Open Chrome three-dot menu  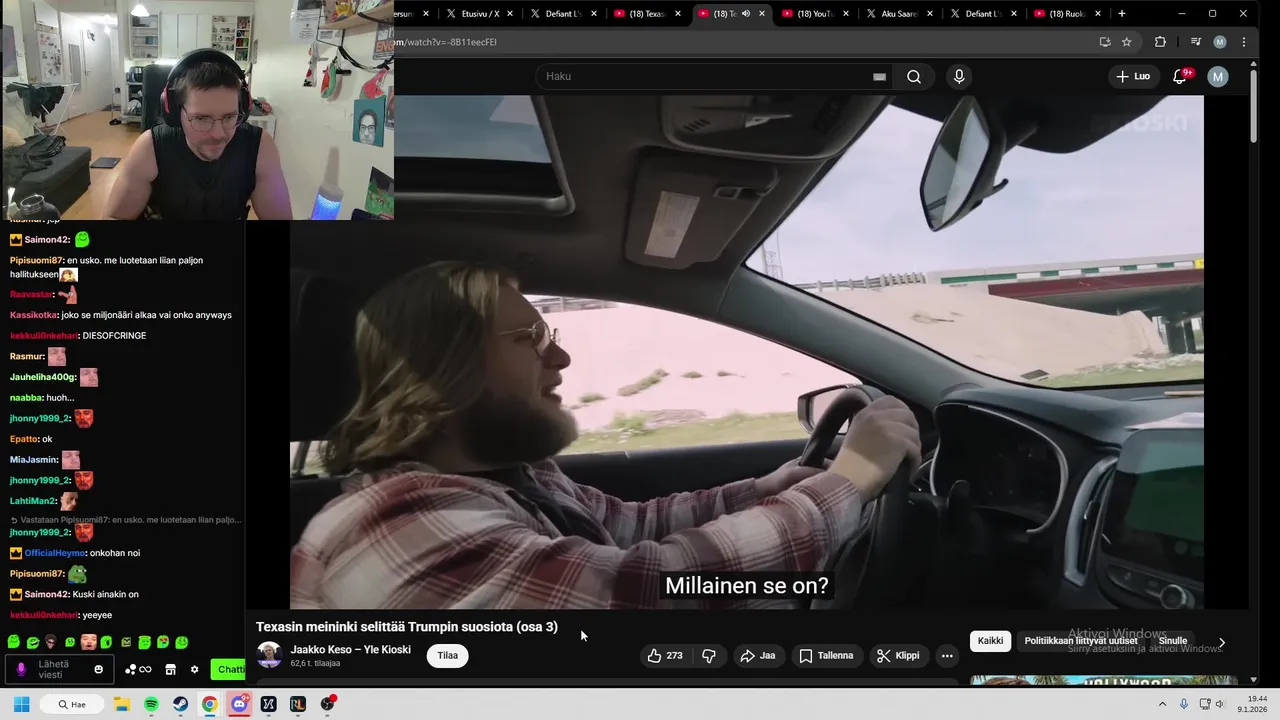pyautogui.click(x=1244, y=42)
